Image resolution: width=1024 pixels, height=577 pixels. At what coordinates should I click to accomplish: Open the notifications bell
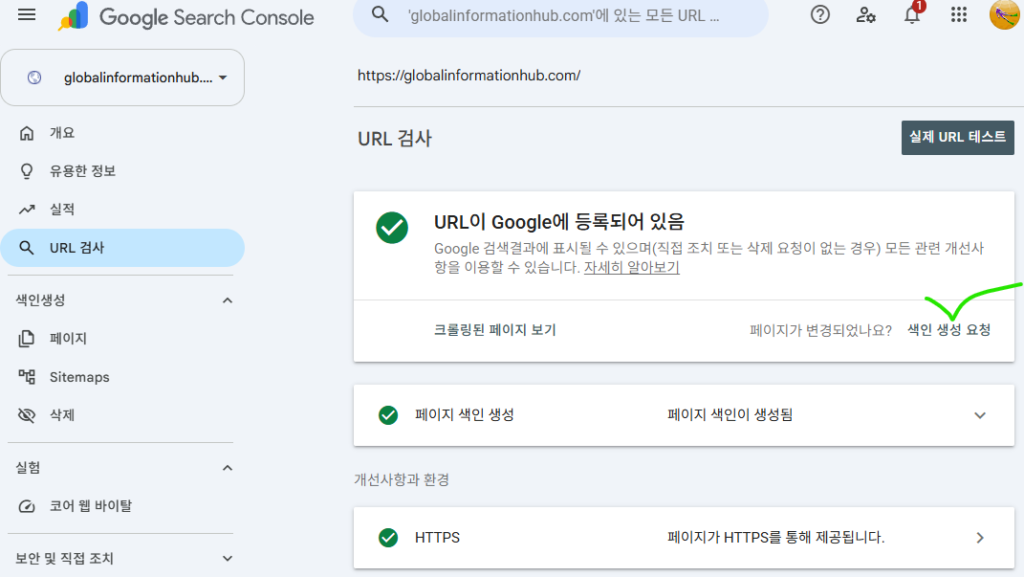tap(912, 14)
